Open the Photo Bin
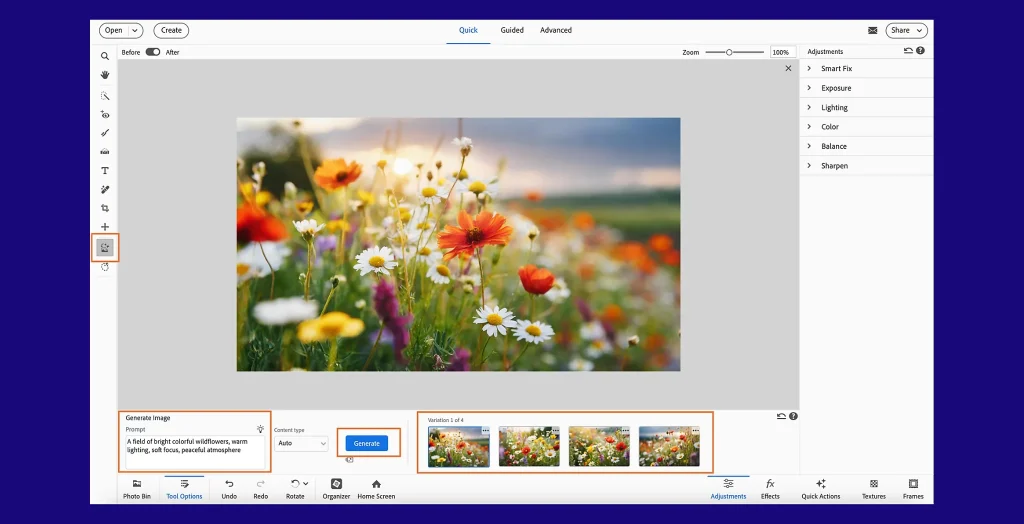 pos(136,489)
